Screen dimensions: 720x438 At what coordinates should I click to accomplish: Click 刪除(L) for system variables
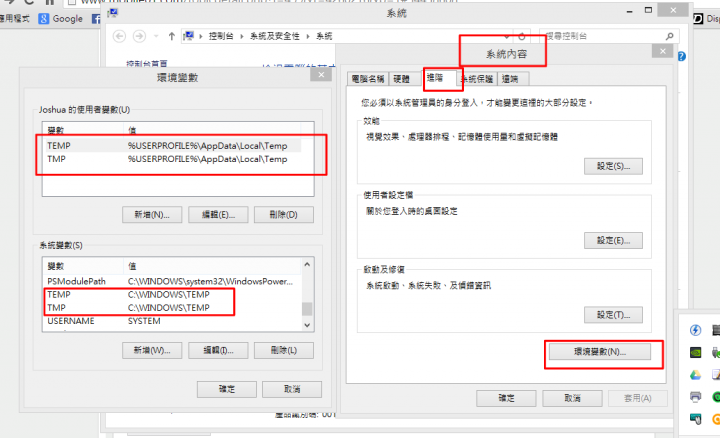point(284,351)
